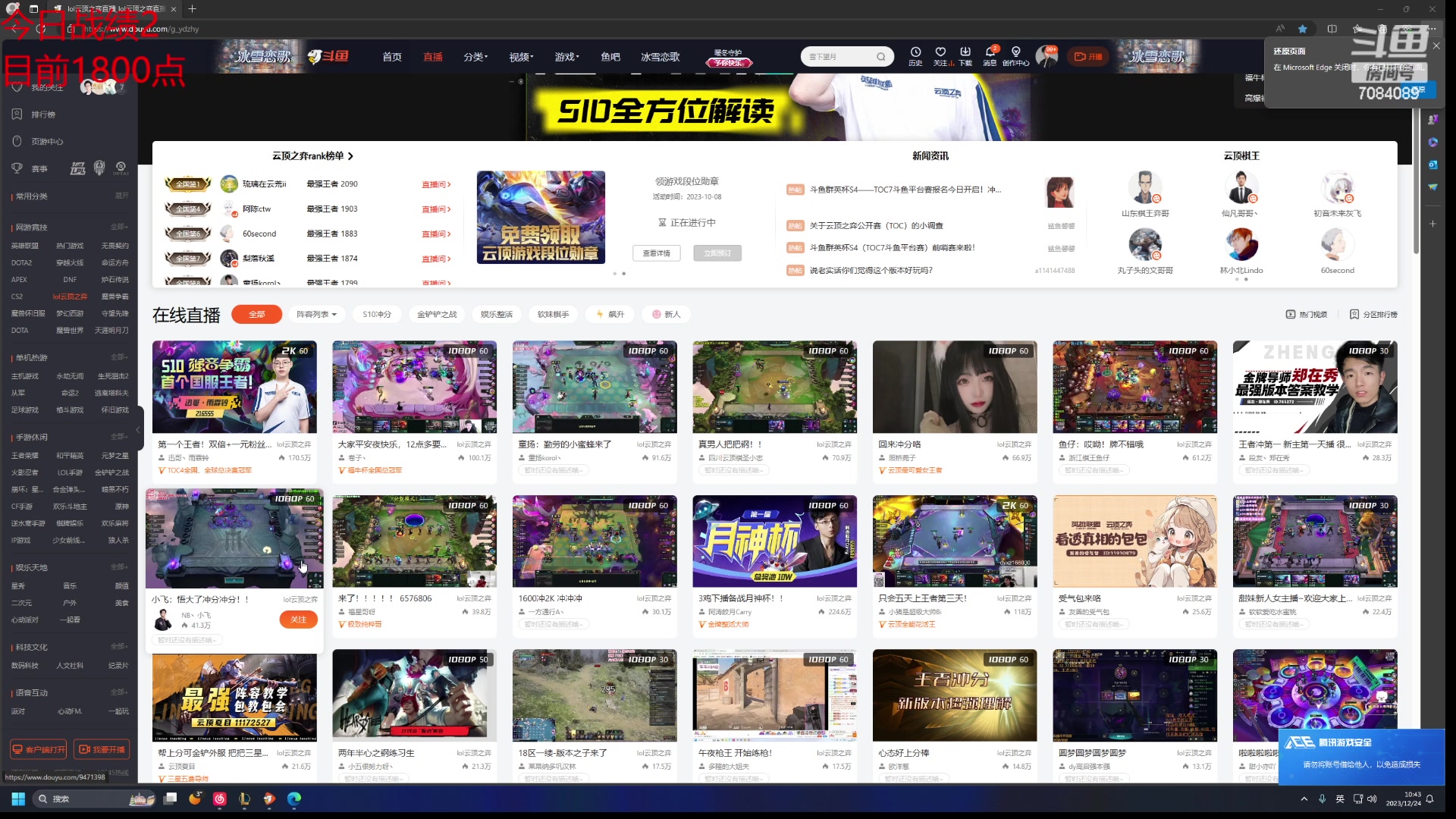Click the 热门视频 icon link
Screen dimensions: 1456x819
click(1307, 315)
